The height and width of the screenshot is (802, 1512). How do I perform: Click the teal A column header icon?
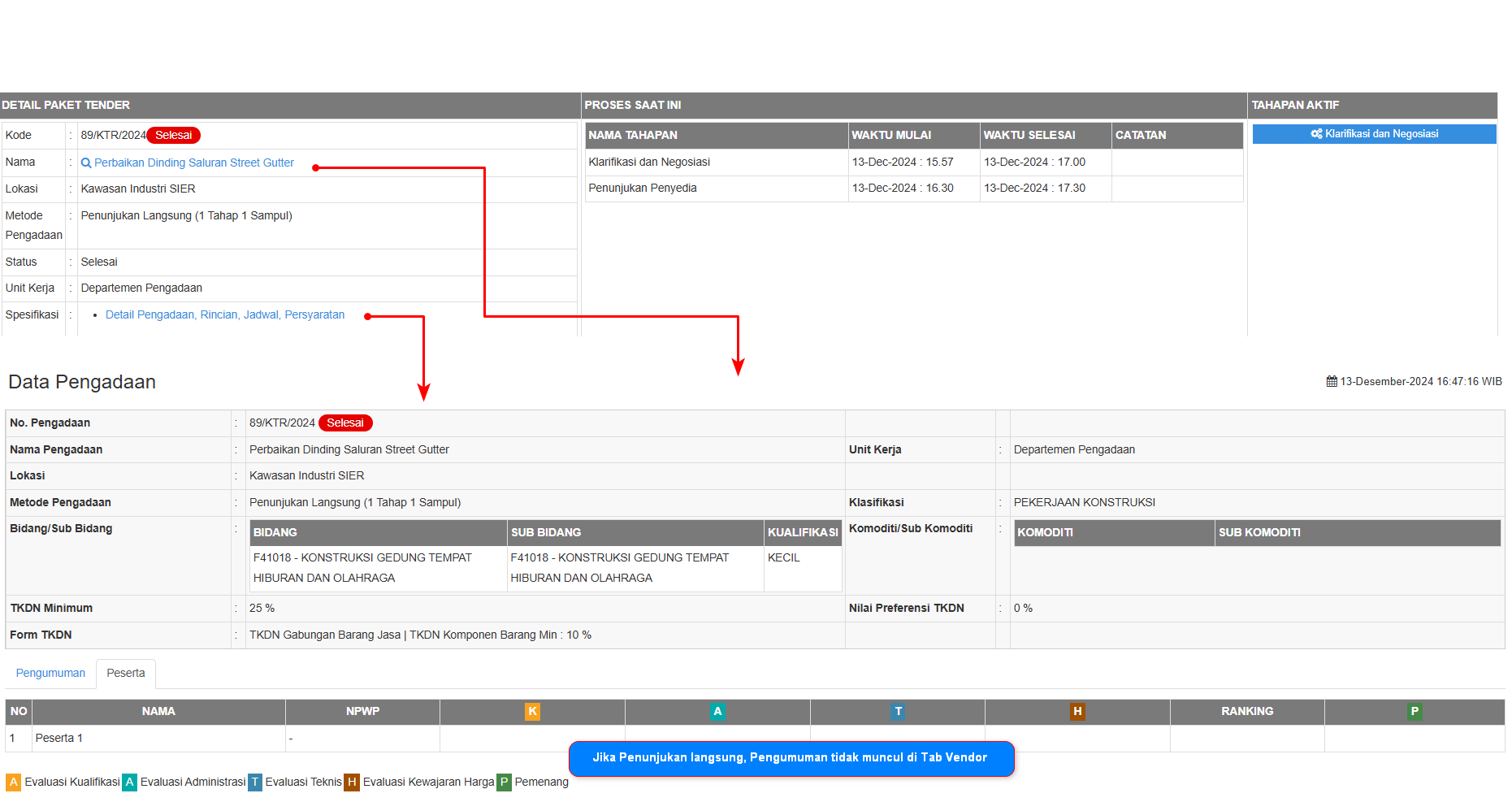coord(717,712)
